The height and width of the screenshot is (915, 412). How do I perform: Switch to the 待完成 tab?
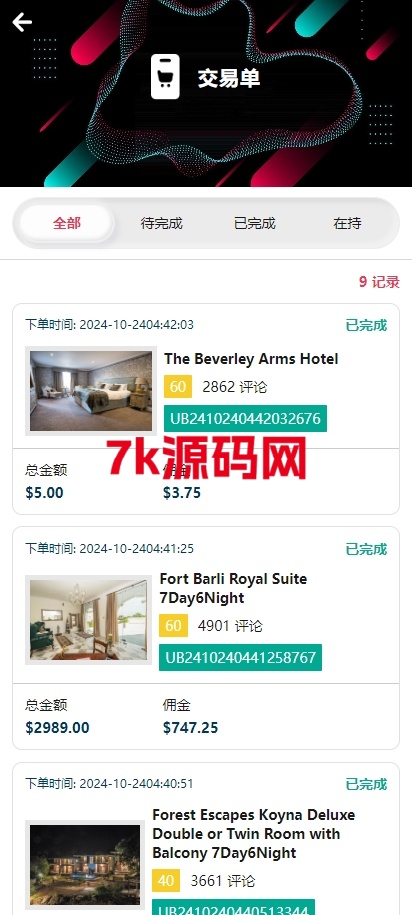pos(162,223)
